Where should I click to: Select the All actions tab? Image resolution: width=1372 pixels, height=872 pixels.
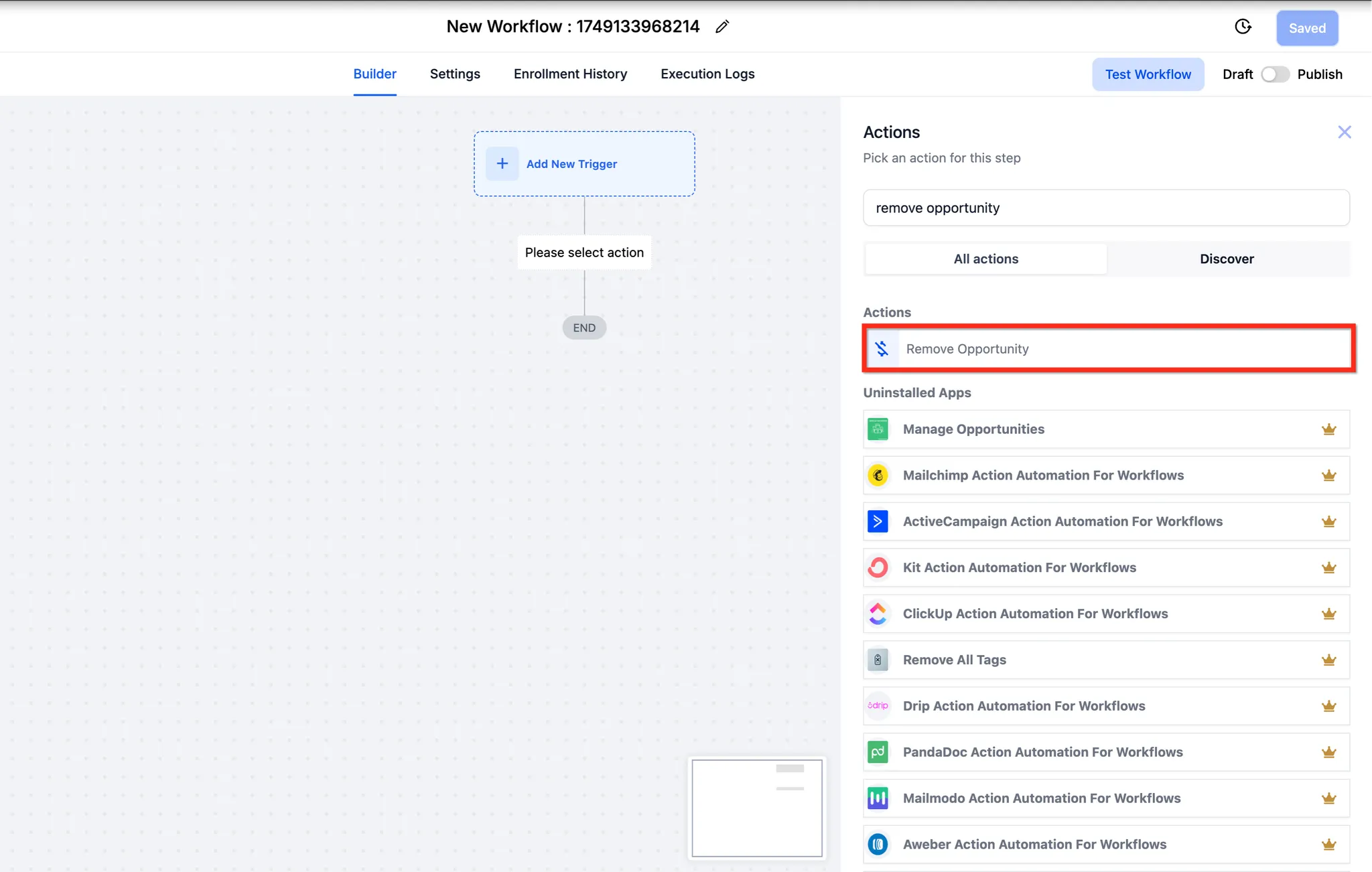click(985, 259)
